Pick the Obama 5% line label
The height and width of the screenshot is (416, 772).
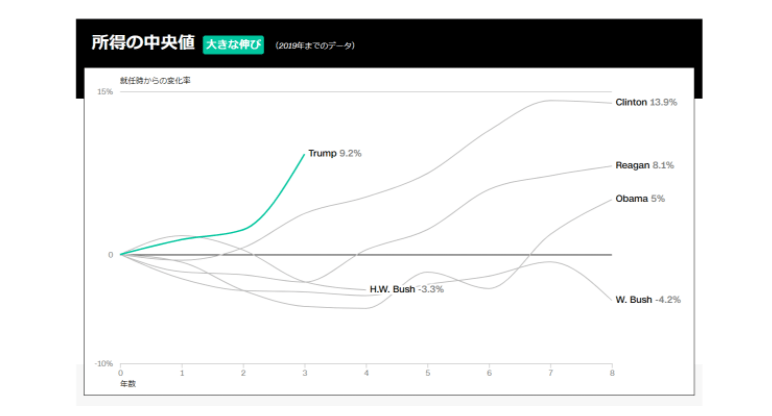(x=640, y=199)
